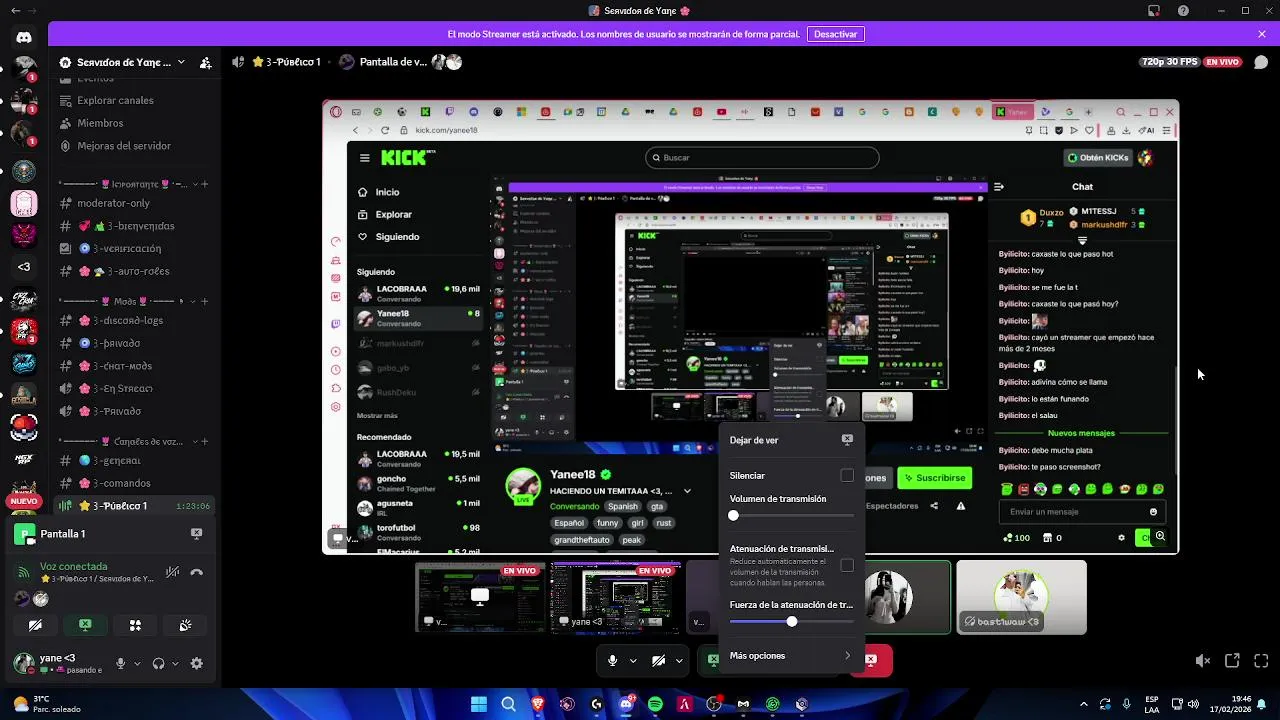
Task: Open Servidor de Yane server dropdown
Action: pos(123,62)
